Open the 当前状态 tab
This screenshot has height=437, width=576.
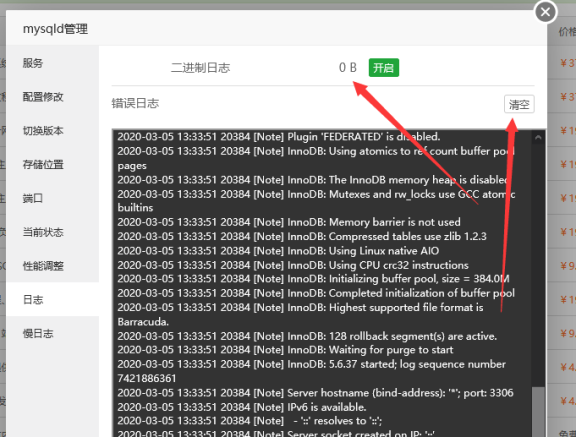tap(52, 232)
